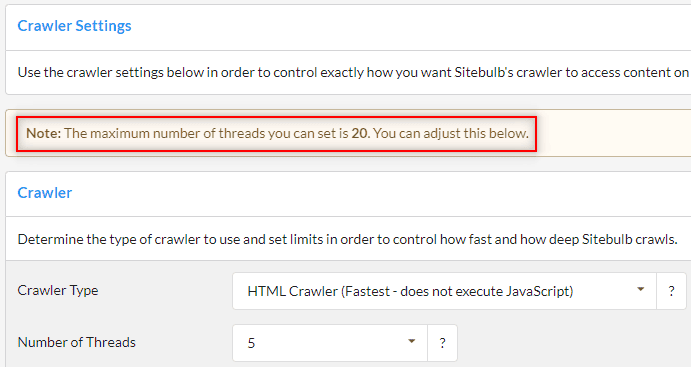Image resolution: width=691 pixels, height=367 pixels.
Task: Click the Crawler Settings heading
Action: click(x=74, y=26)
